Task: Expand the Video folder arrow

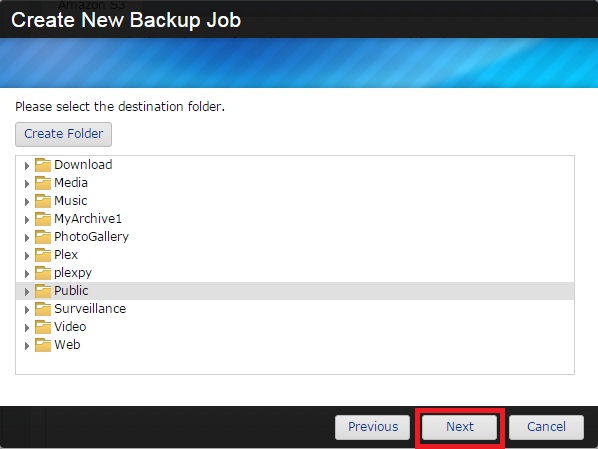Action: click(27, 328)
